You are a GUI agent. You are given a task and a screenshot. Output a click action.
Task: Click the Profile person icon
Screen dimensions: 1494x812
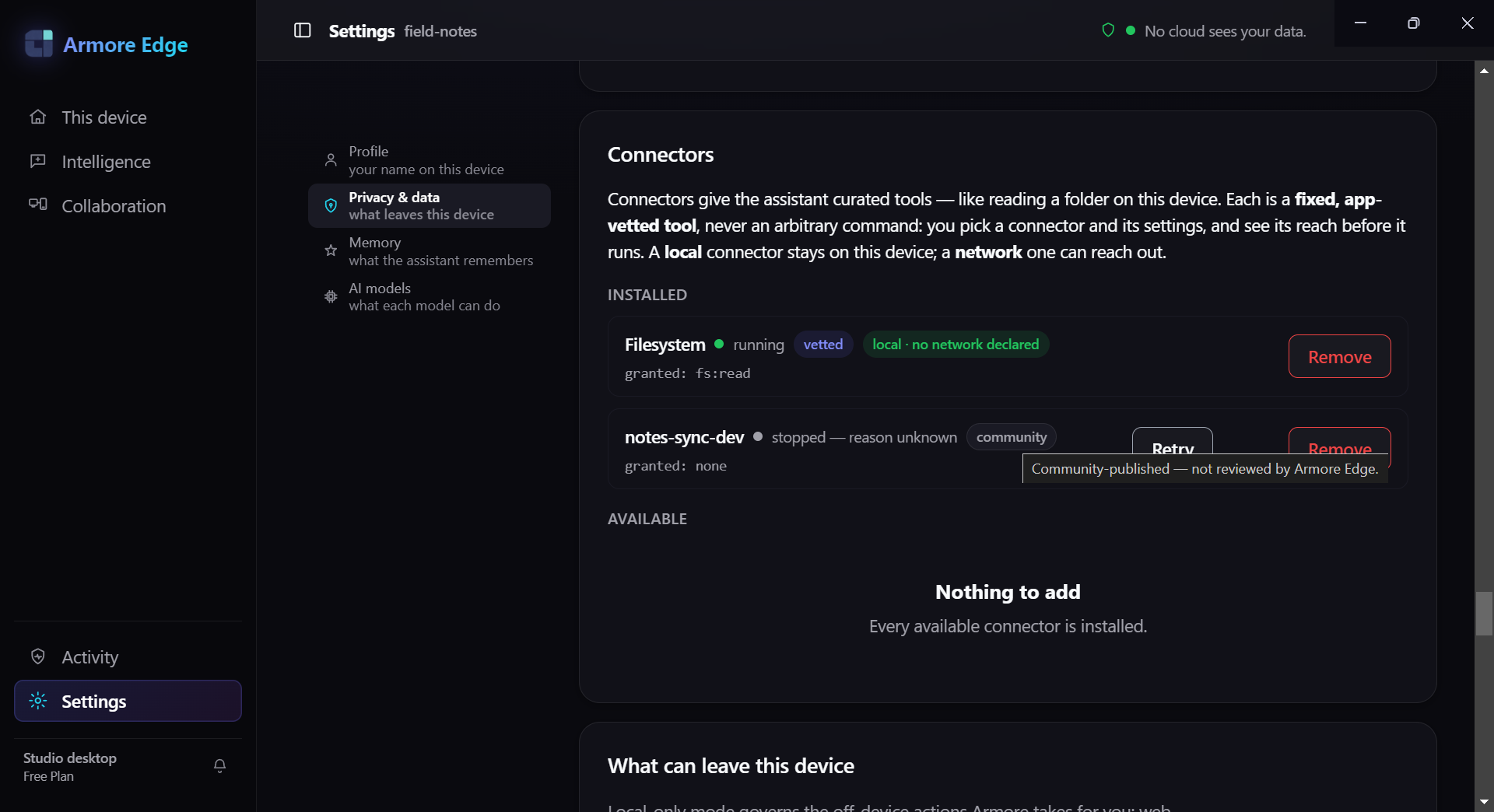pos(331,160)
